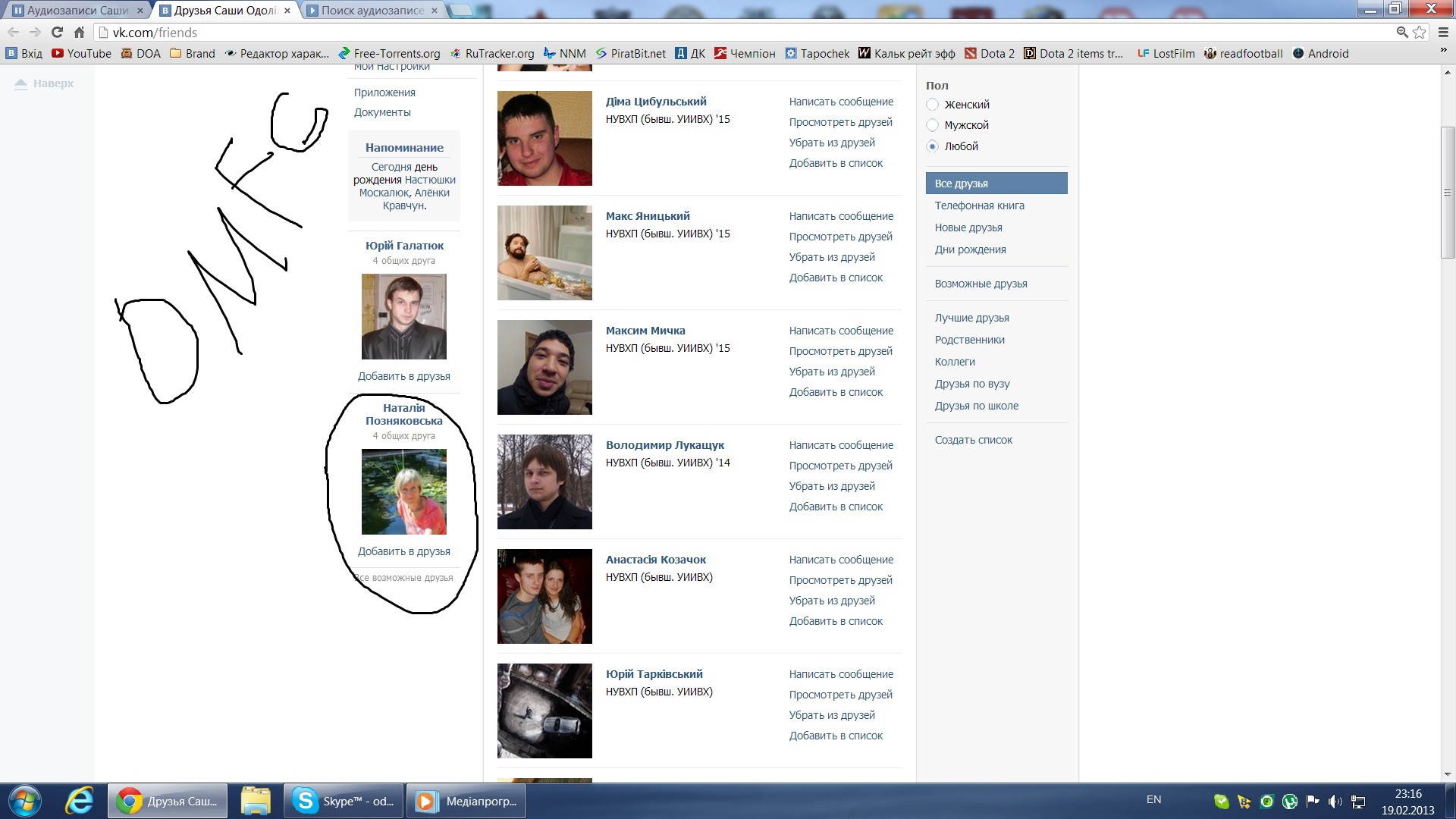This screenshot has height=819, width=1456.
Task: Open Chrome menu hamburger icon
Action: click(1443, 32)
